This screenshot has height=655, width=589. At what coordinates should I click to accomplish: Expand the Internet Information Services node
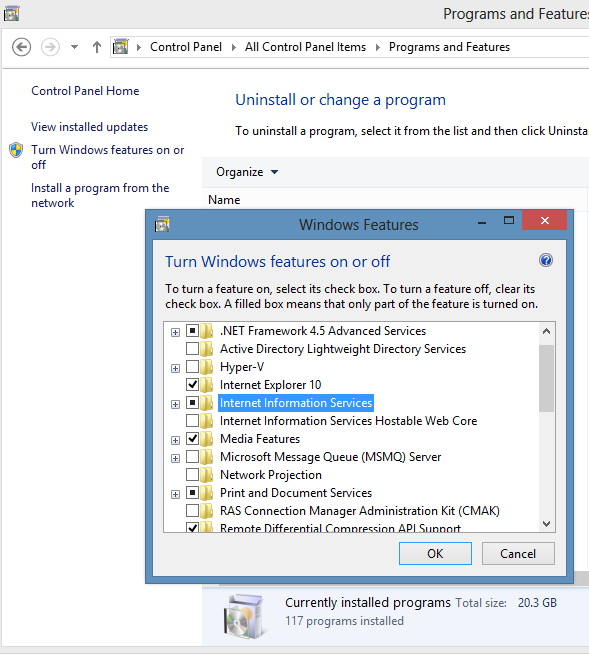175,404
